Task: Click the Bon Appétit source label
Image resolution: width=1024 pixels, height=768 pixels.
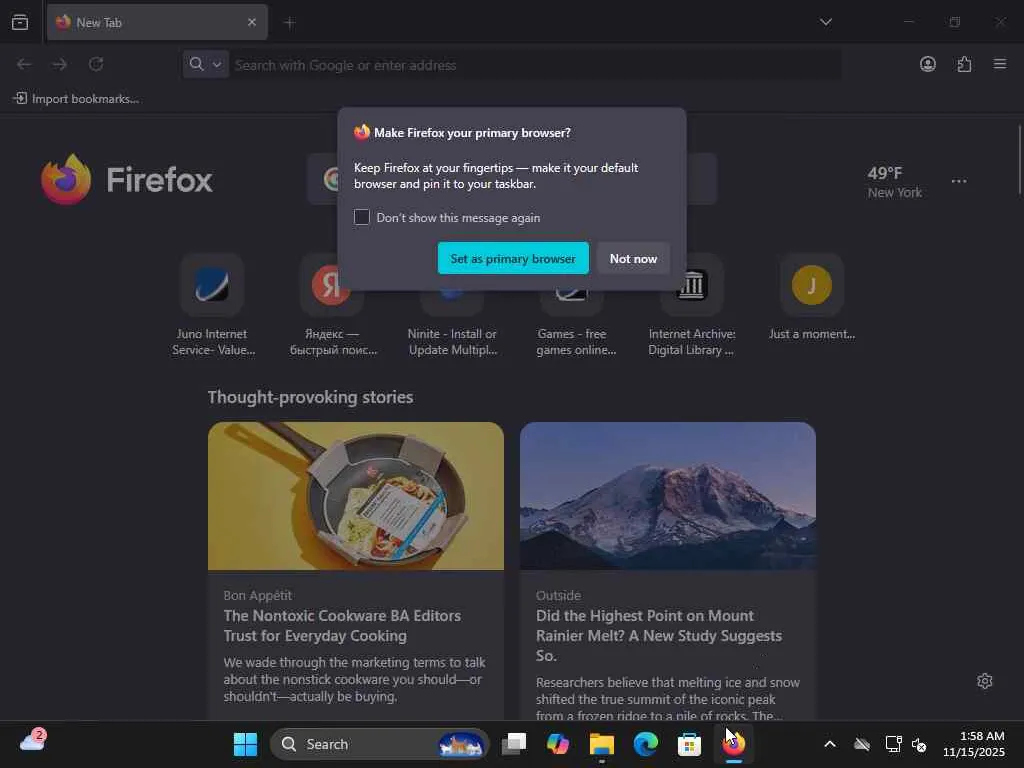Action: pyautogui.click(x=257, y=595)
